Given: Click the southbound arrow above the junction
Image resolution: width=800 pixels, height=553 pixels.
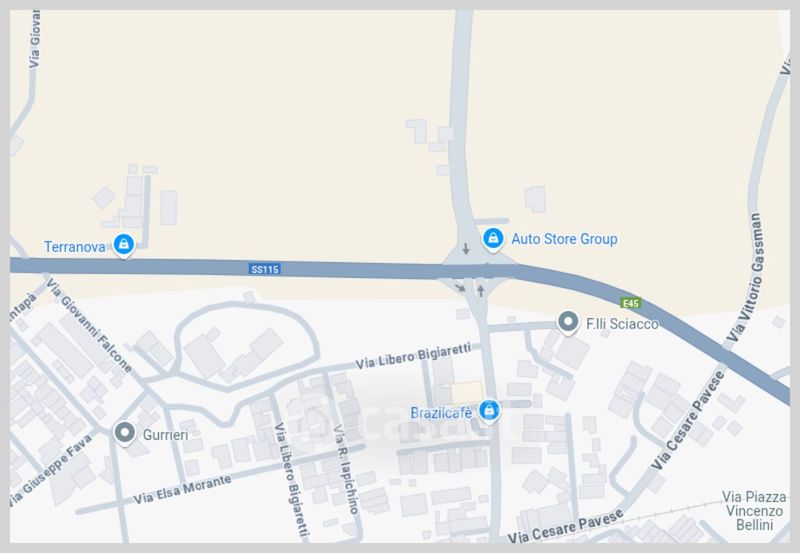Looking at the screenshot, I should [465, 249].
